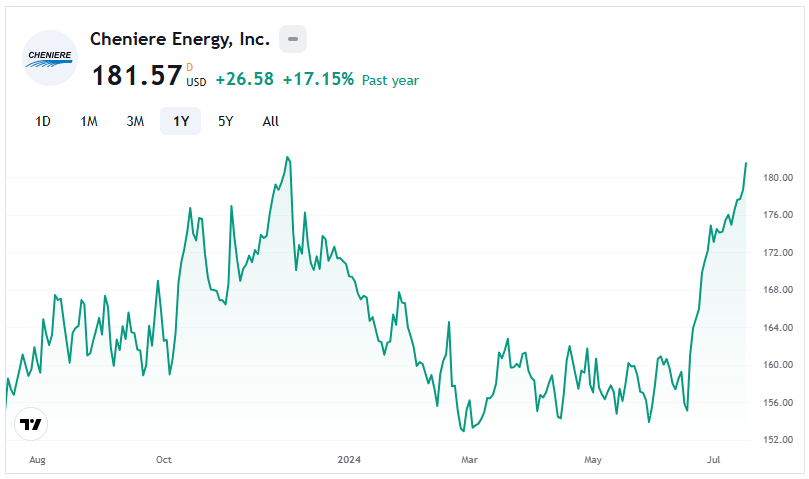Click the Cheniere company logo
The width and height of the screenshot is (809, 479).
(x=50, y=58)
